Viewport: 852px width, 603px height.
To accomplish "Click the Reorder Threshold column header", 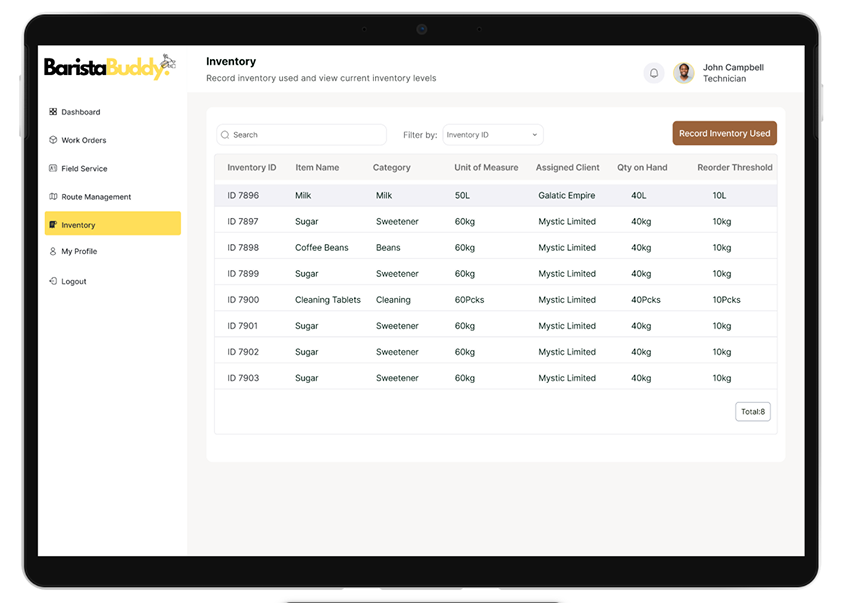I will 734,168.
